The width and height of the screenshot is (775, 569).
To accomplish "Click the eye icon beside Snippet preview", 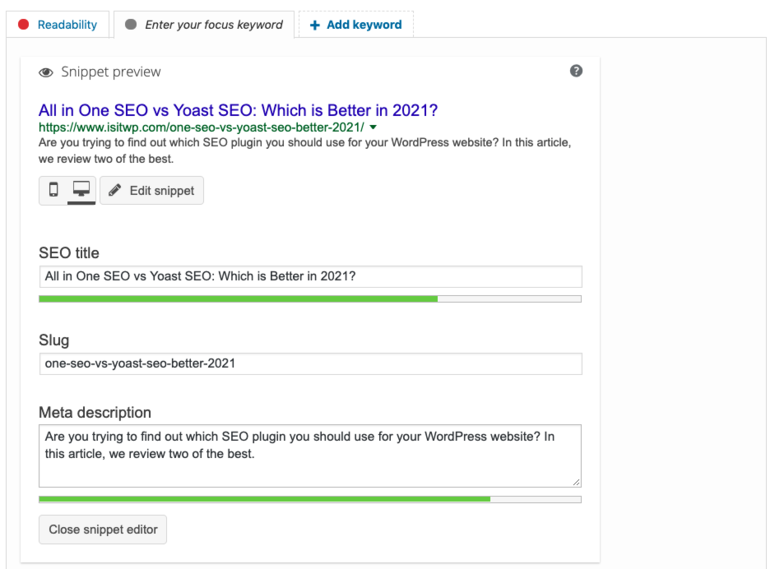I will (46, 73).
